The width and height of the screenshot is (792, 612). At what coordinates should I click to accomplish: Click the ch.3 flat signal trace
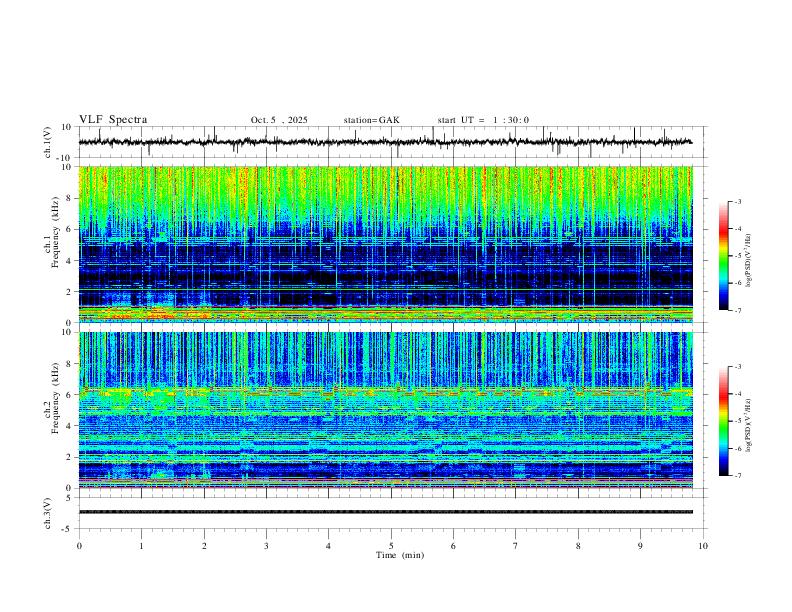tap(385, 512)
